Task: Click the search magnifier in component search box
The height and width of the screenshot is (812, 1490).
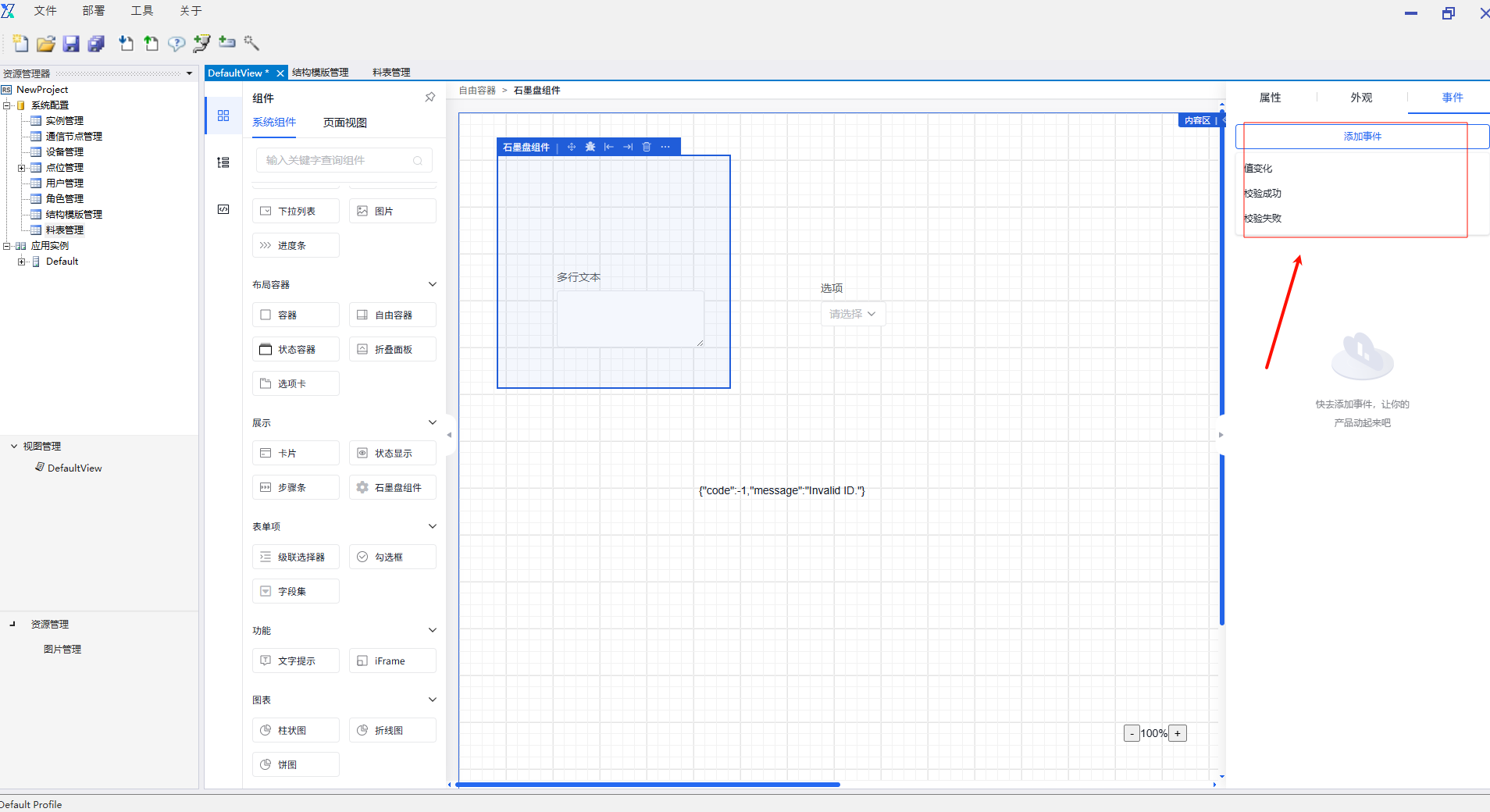Action: tap(418, 161)
